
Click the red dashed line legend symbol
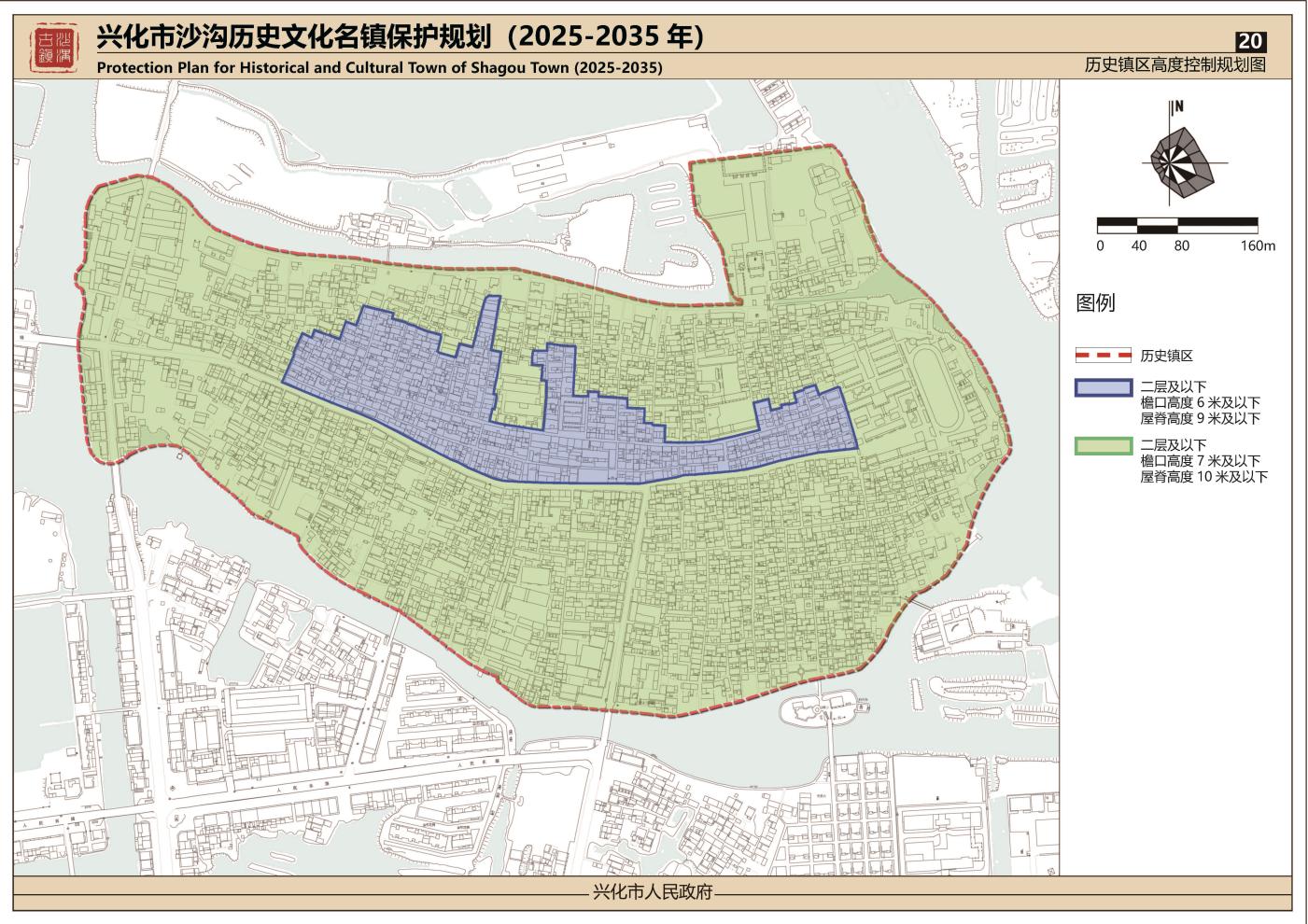(1103, 356)
